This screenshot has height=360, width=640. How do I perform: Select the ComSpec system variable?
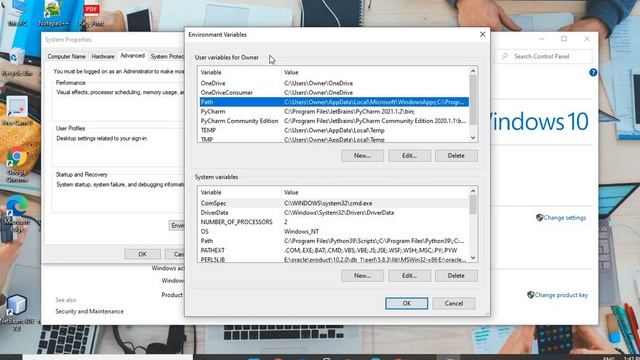click(x=334, y=203)
